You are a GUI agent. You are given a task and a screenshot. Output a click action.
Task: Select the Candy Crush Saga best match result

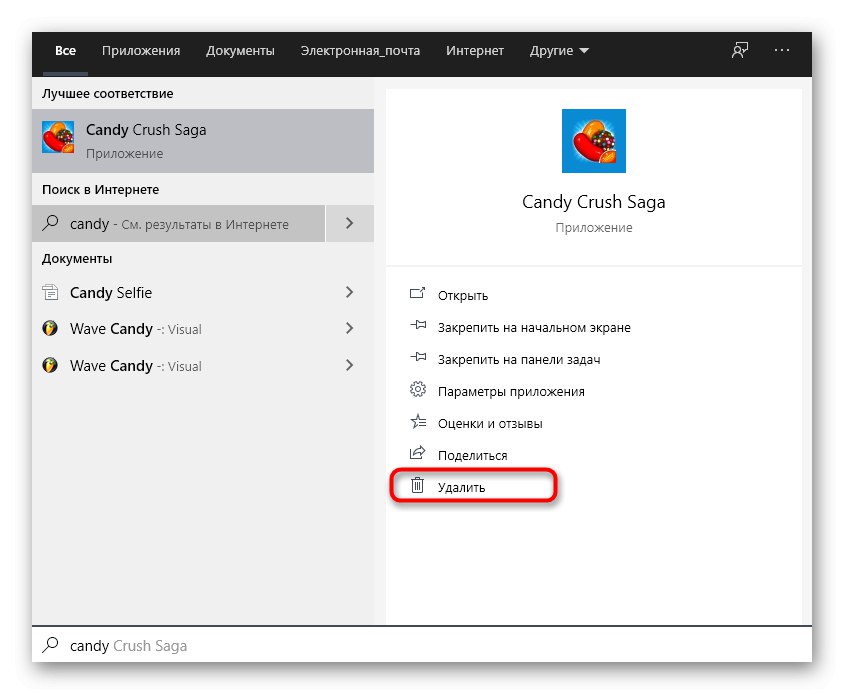point(203,141)
